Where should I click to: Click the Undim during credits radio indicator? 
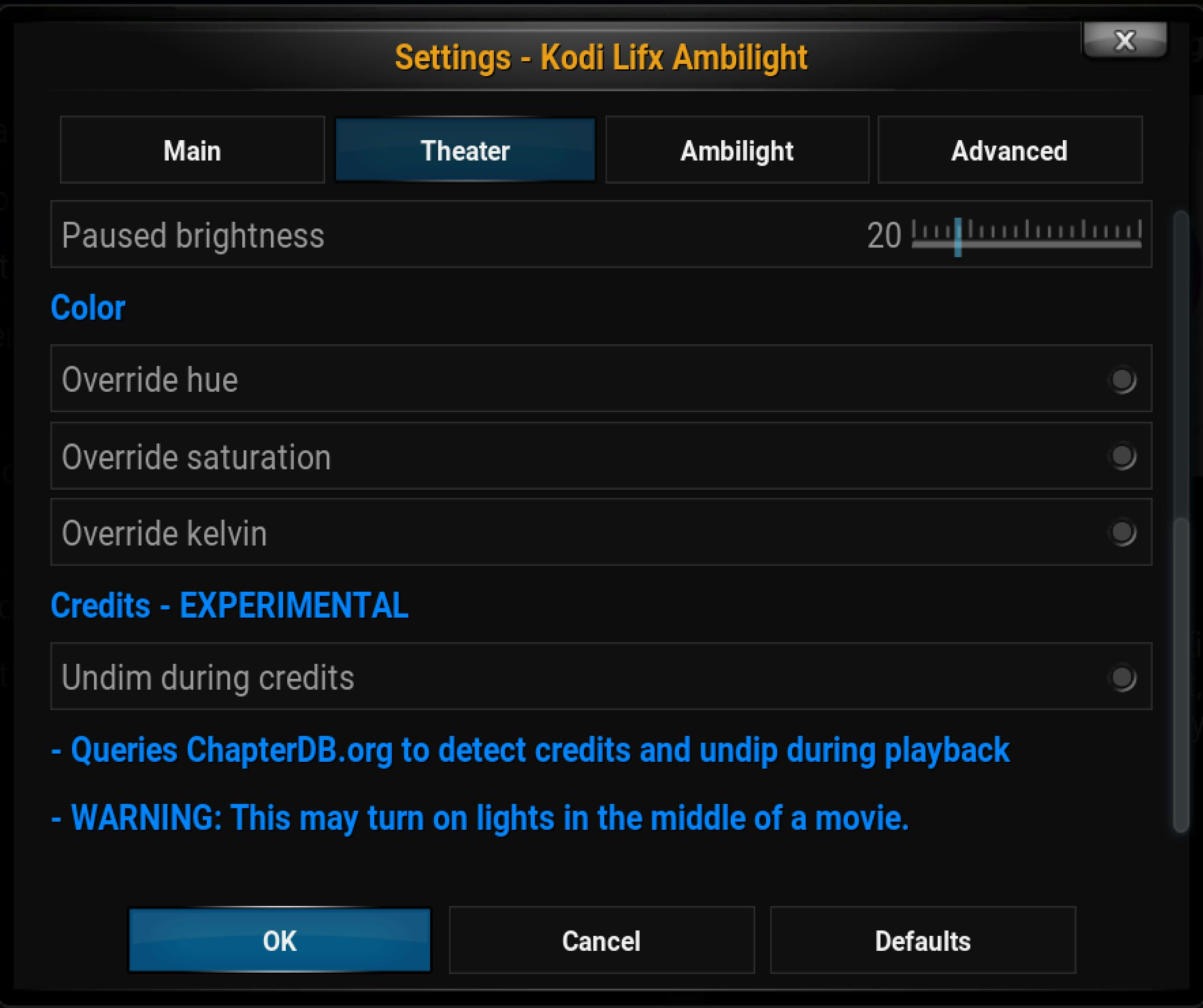pyautogui.click(x=1123, y=677)
